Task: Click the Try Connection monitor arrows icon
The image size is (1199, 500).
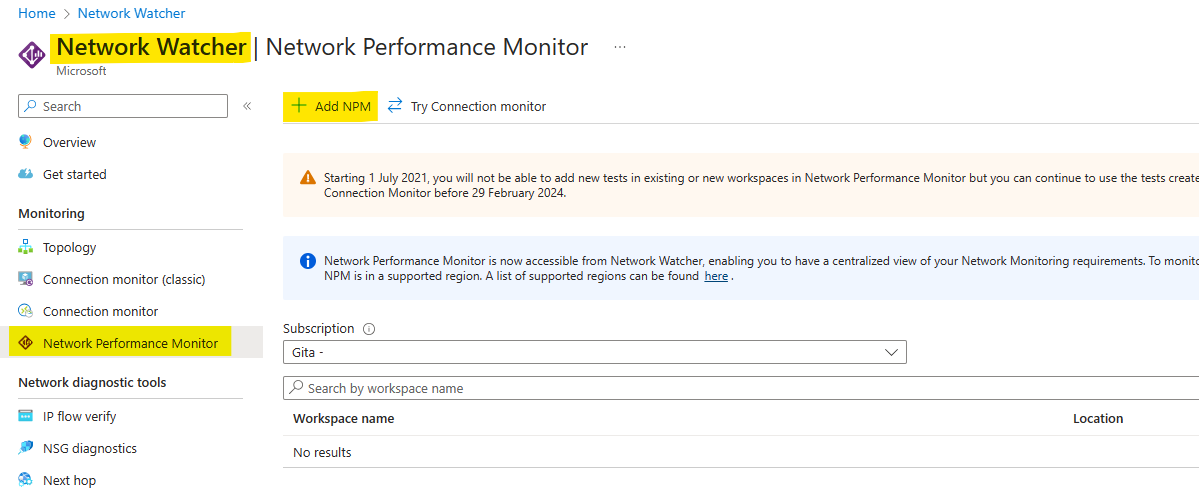Action: 395,106
